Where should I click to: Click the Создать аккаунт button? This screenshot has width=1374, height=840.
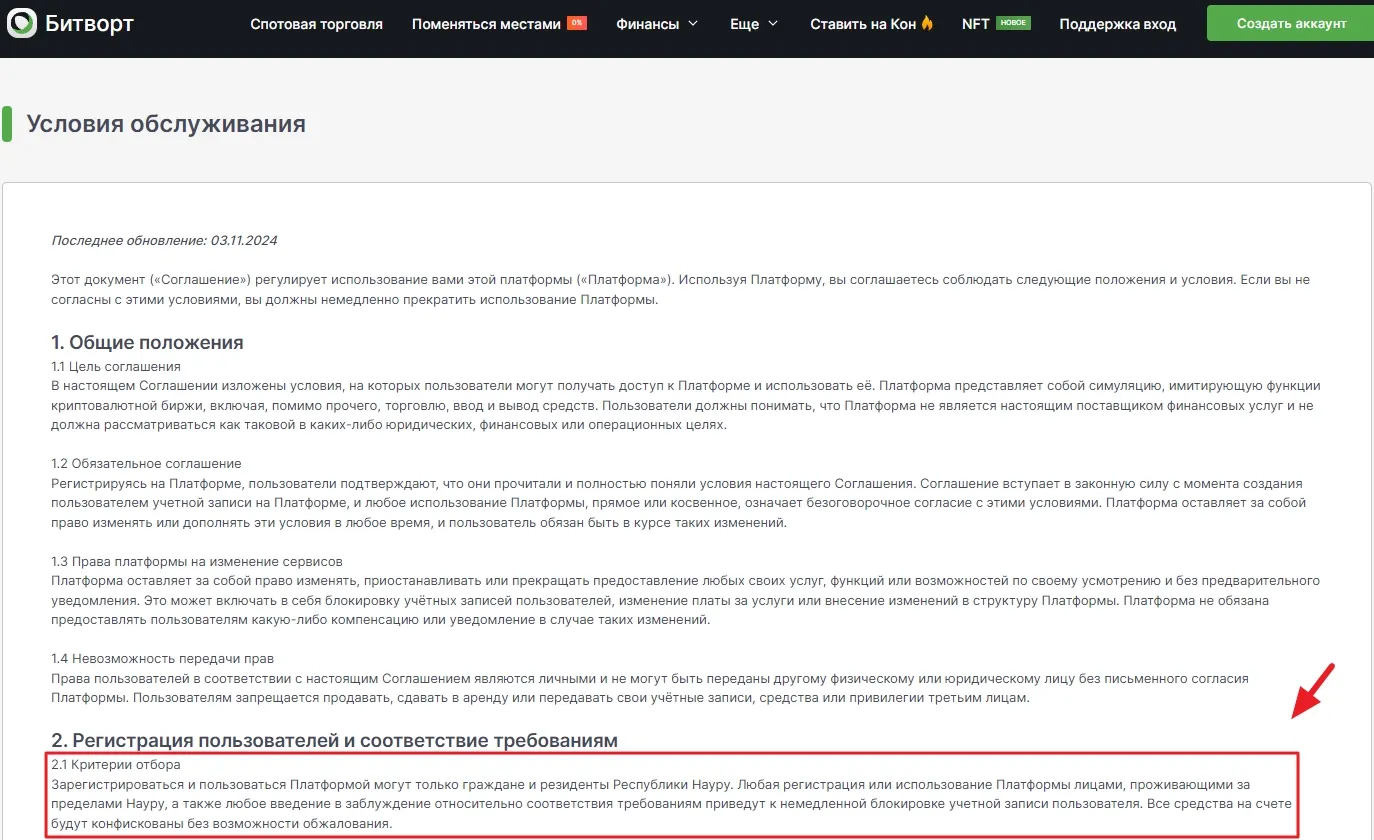click(x=1291, y=23)
